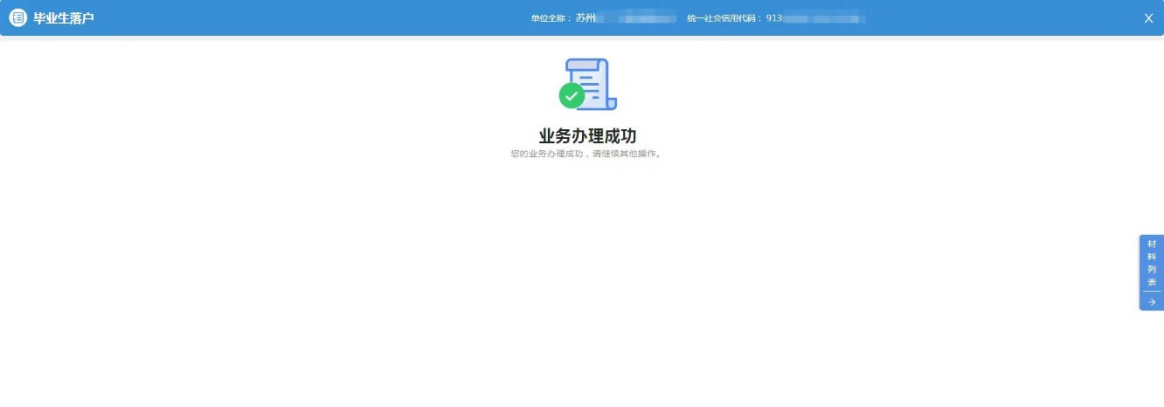The height and width of the screenshot is (407, 1164).
Task: Select the credit code starting with 913
Action: 774,18
